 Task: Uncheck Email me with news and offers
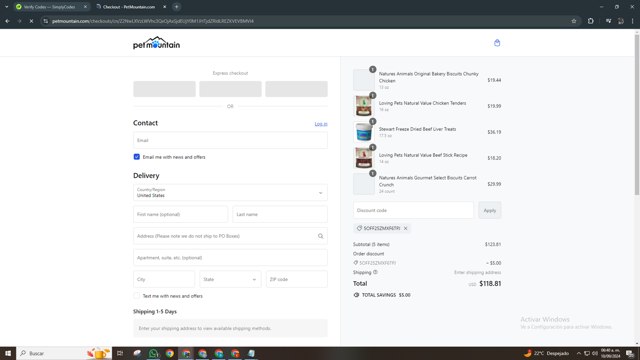[x=137, y=157]
